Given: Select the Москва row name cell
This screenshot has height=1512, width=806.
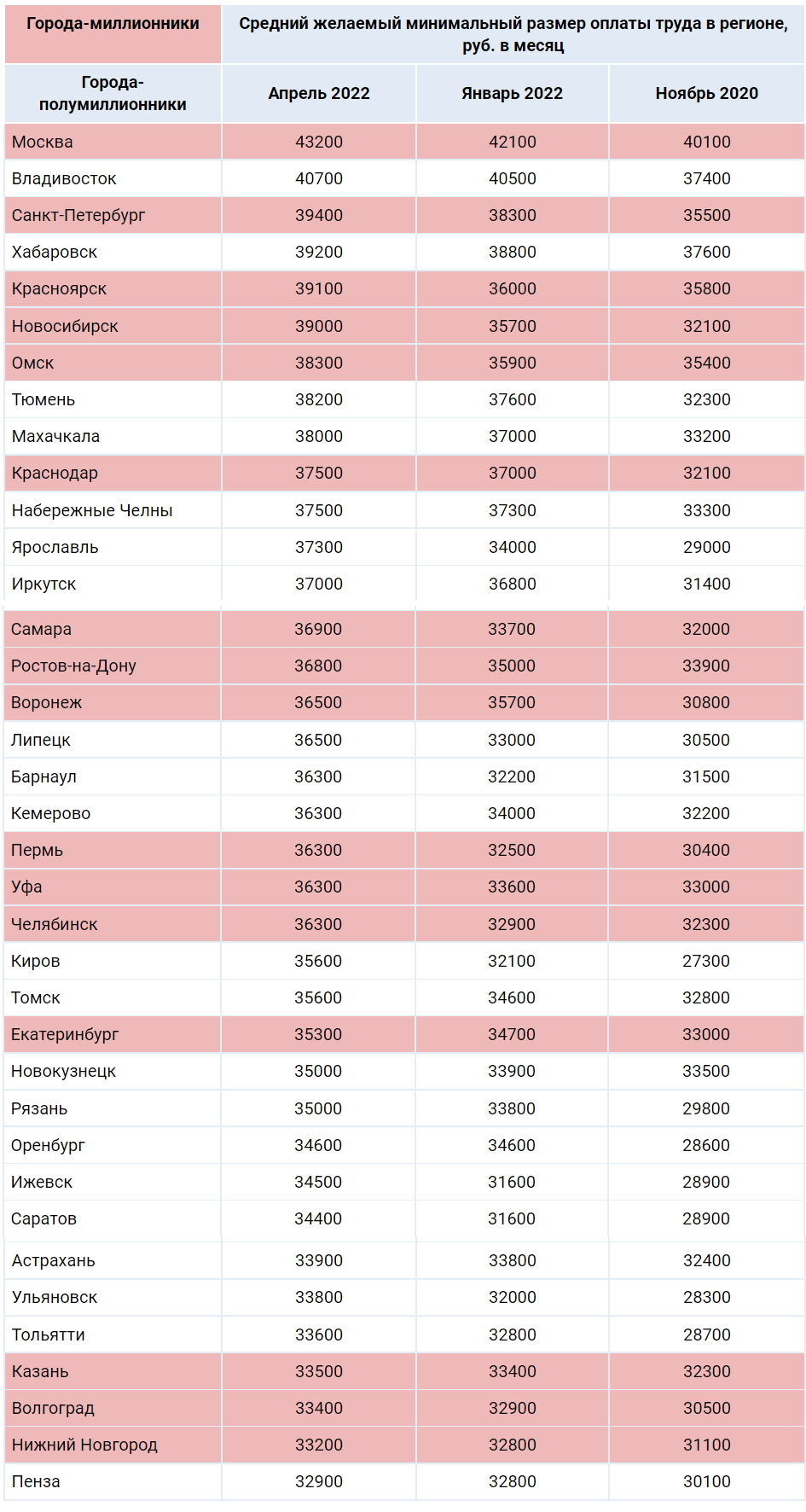Looking at the screenshot, I should click(43, 142).
